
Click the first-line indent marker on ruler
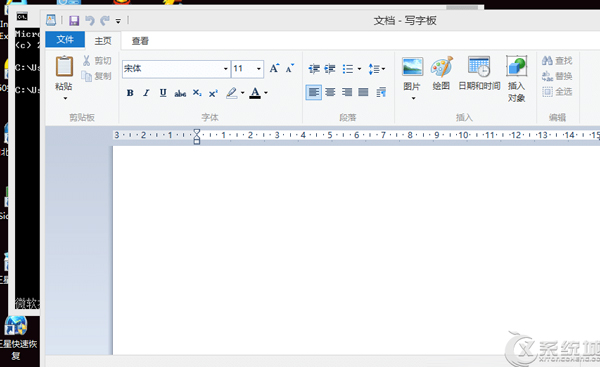(x=196, y=132)
